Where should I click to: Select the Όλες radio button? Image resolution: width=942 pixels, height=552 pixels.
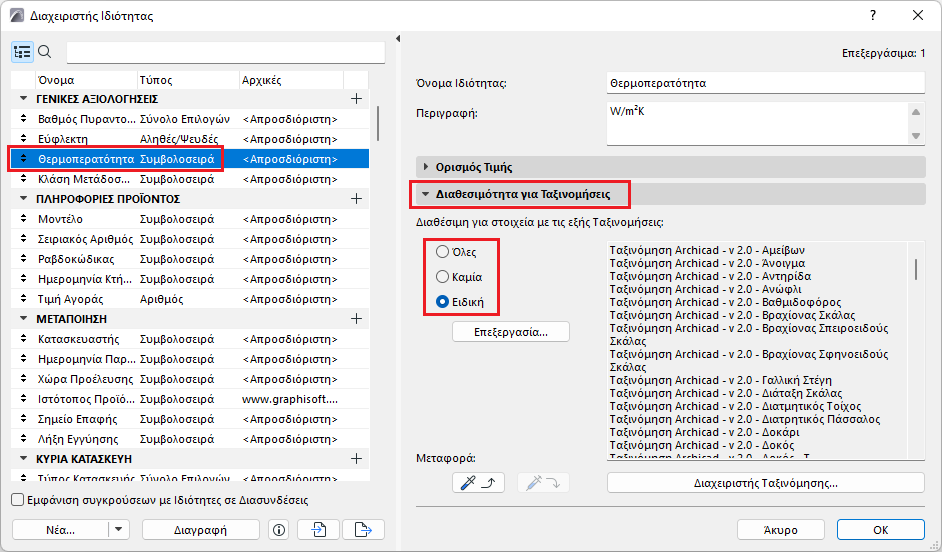point(442,252)
